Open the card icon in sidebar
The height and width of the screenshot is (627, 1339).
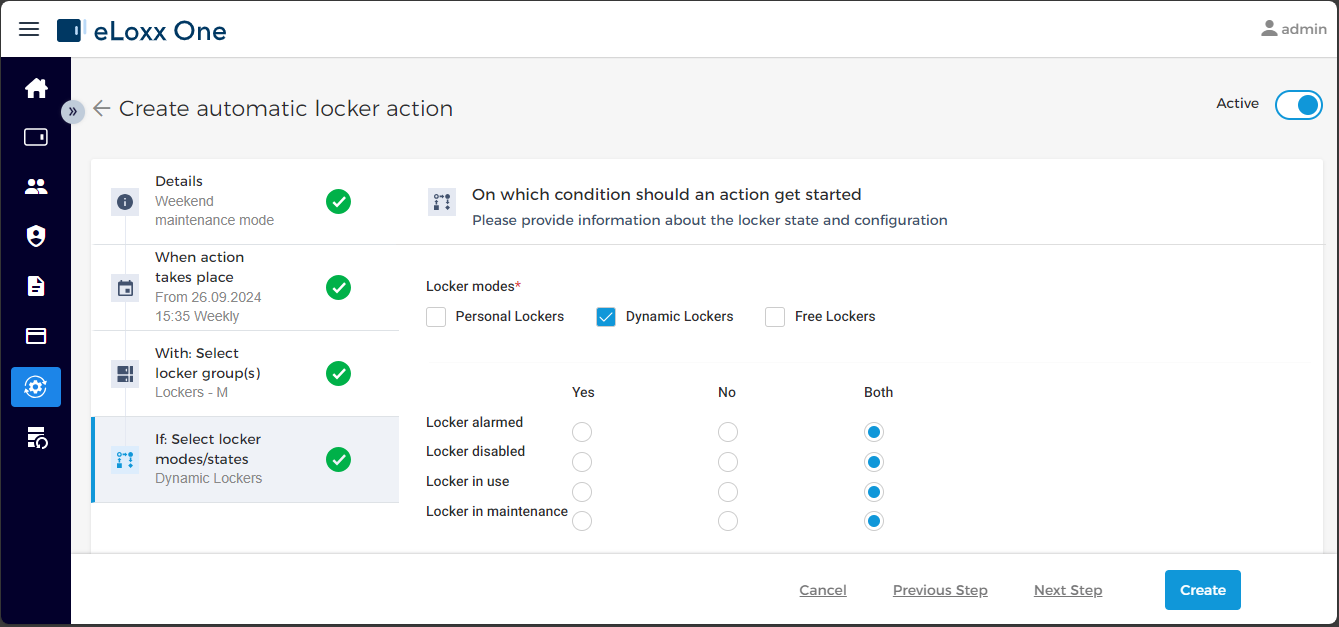coord(36,336)
